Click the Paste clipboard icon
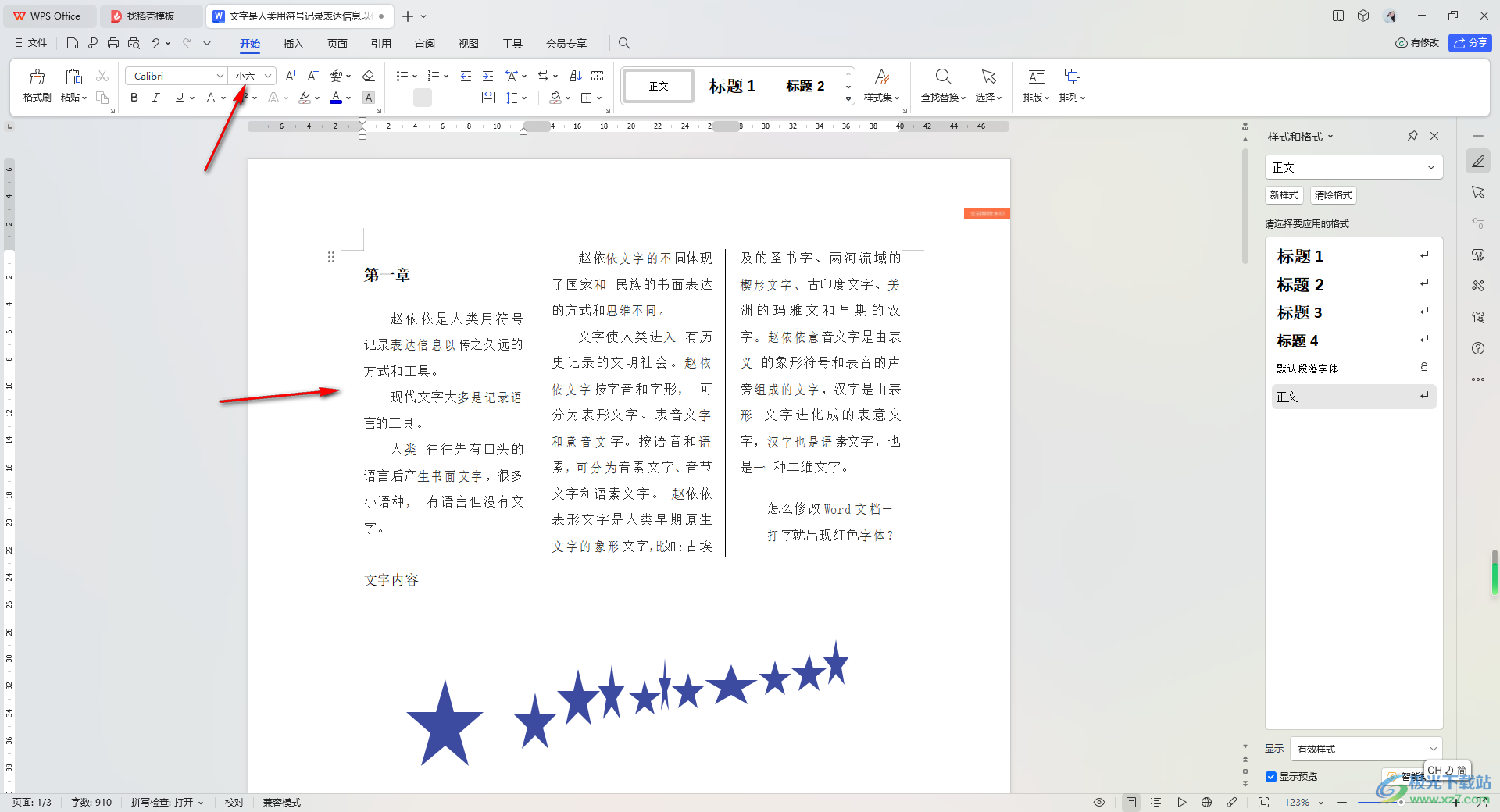 (x=73, y=77)
